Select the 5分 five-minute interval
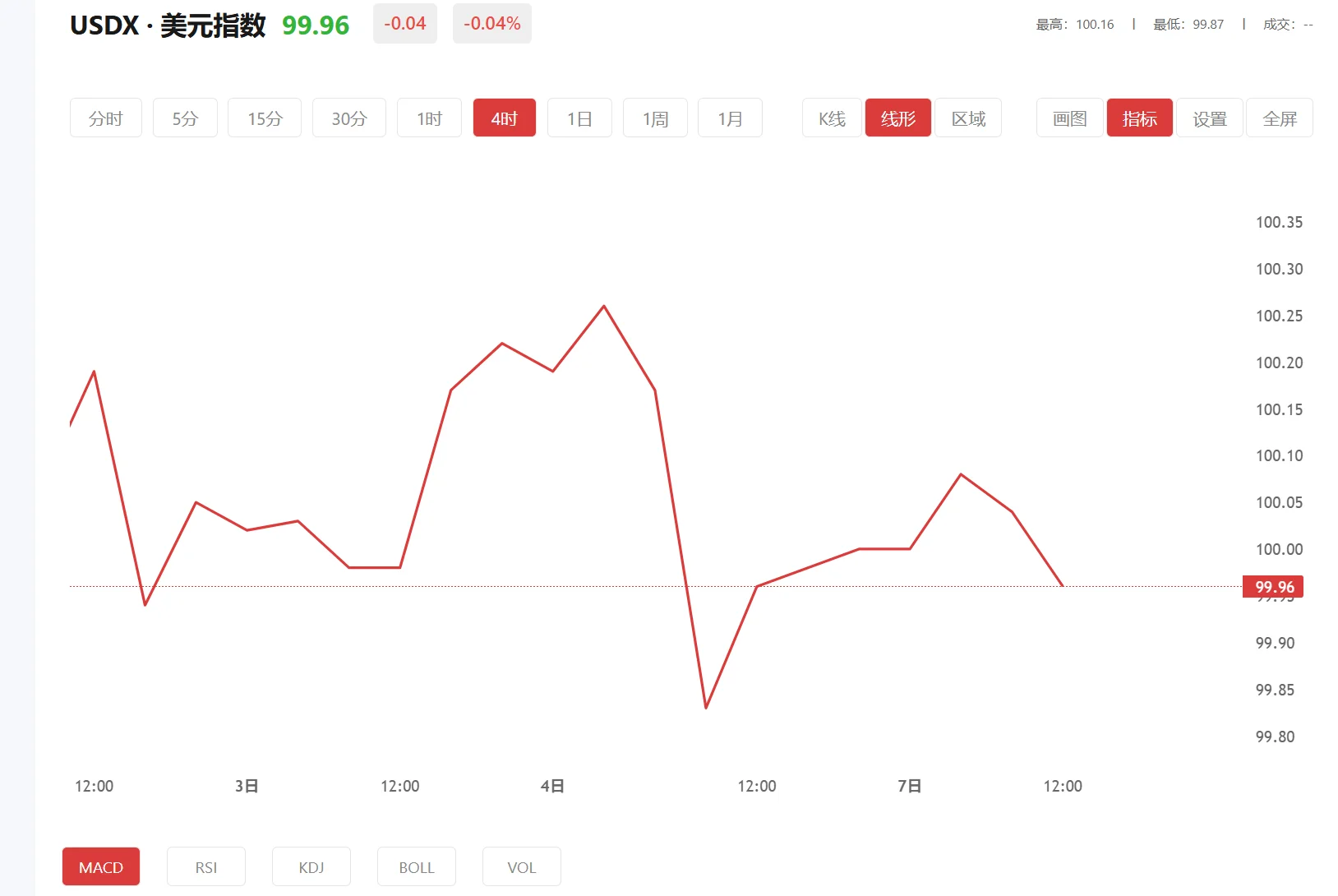 [184, 118]
